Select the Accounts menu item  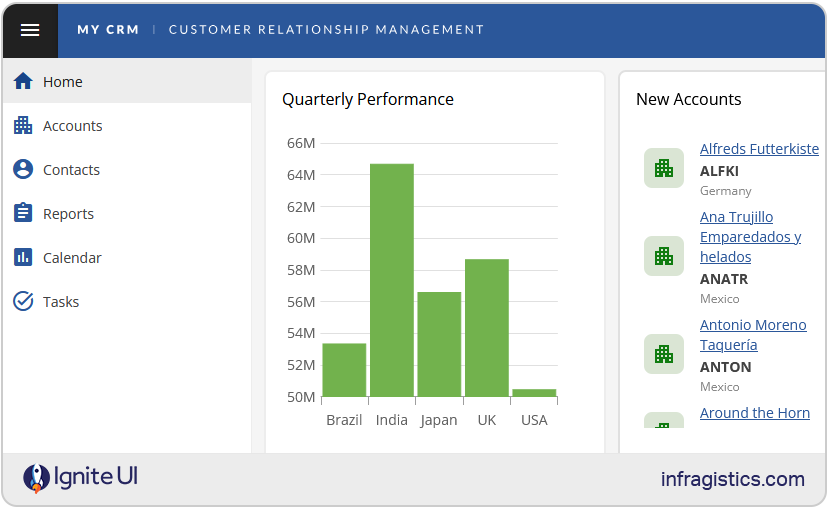tap(73, 126)
